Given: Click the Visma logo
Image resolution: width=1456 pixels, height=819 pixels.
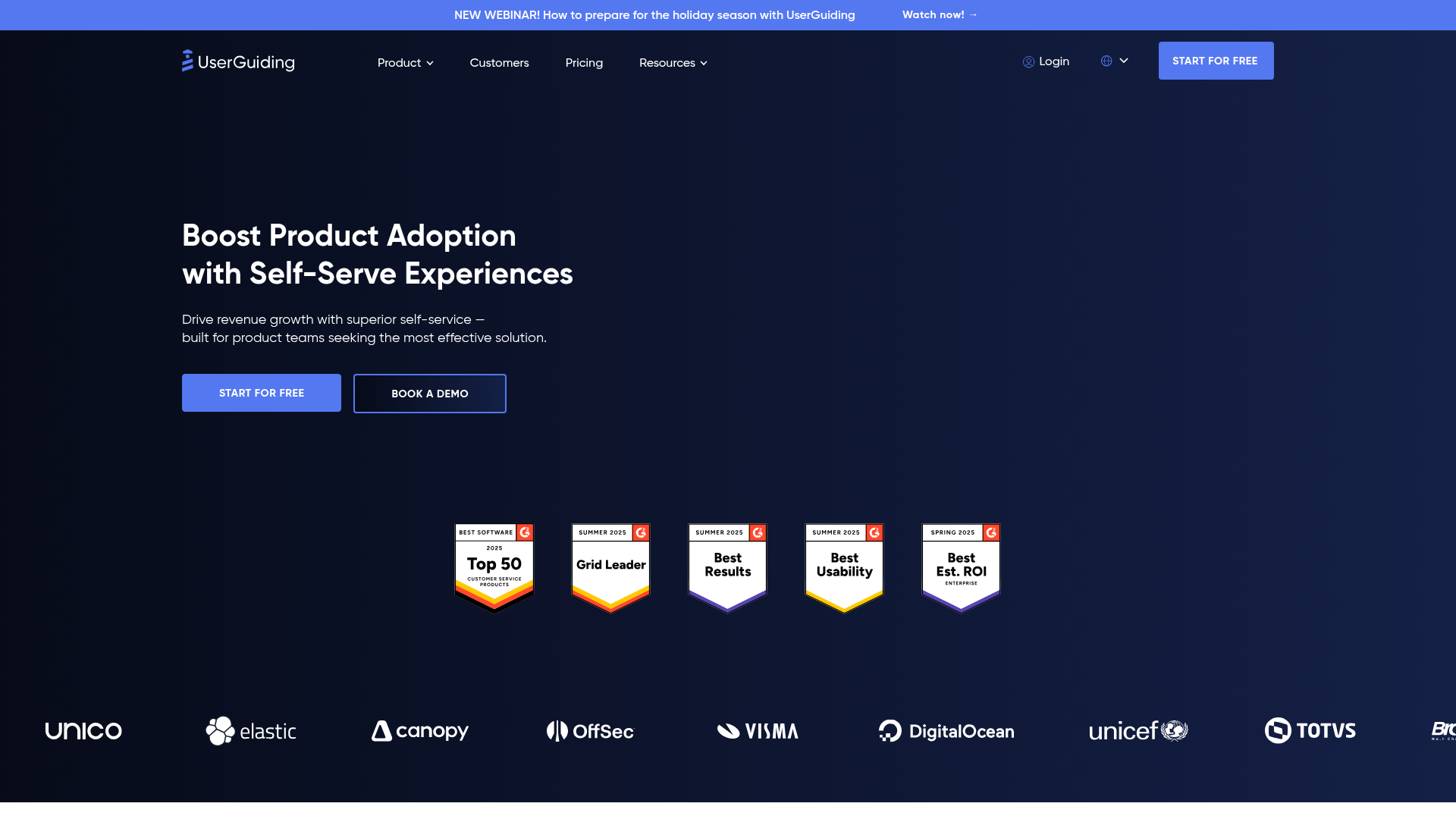Looking at the screenshot, I should click(758, 730).
